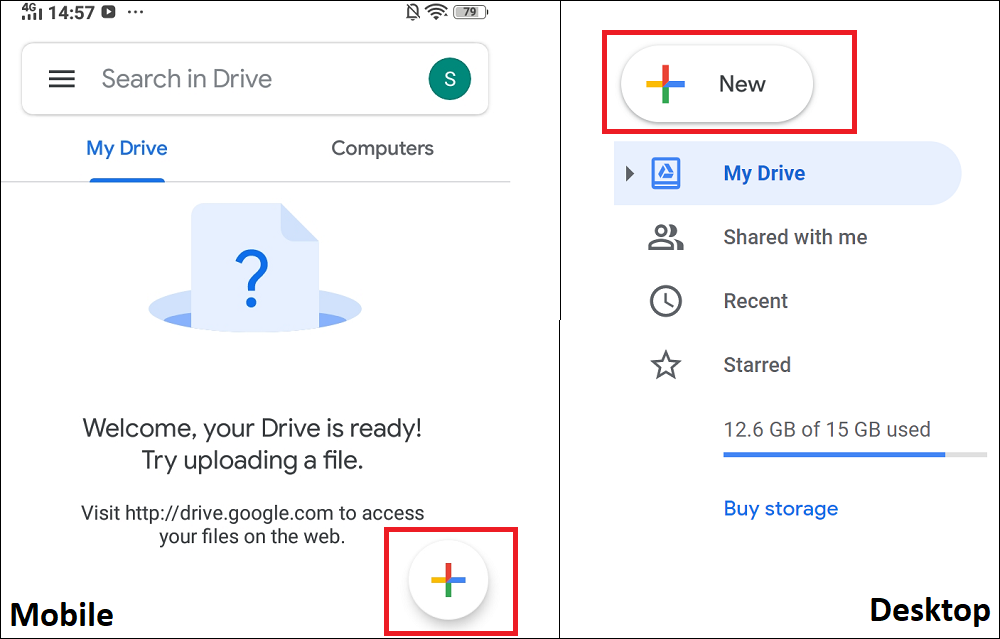Open Shared with me in sidebar
Screen dimensions: 1000x639
(795, 237)
